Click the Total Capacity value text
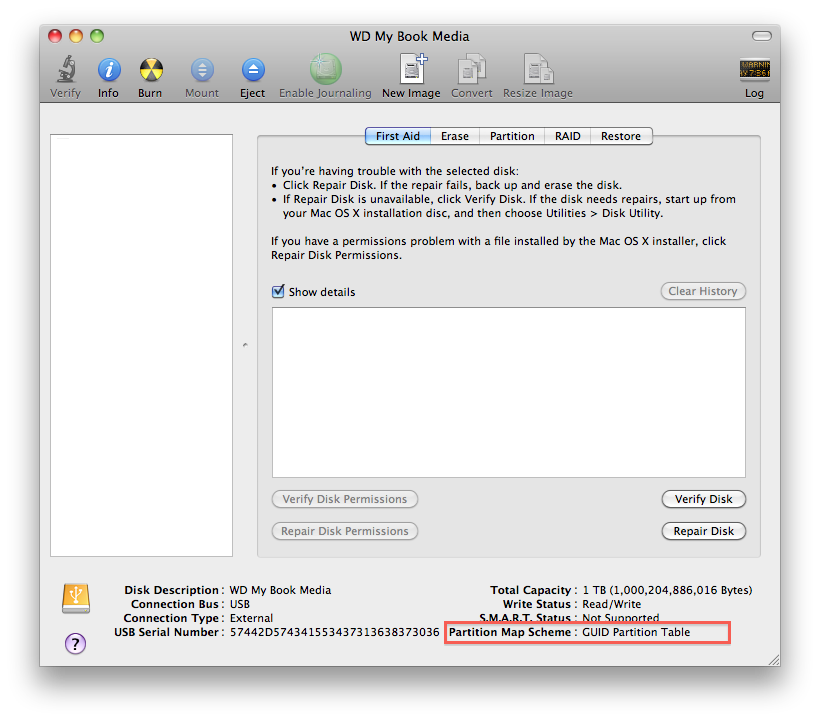This screenshot has width=820, height=721. (x=667, y=590)
